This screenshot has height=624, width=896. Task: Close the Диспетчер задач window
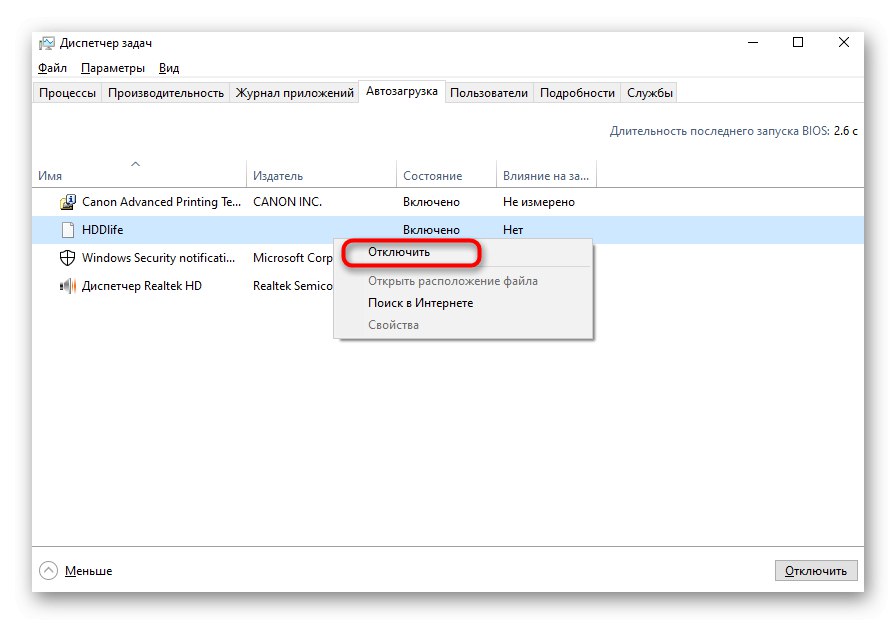(x=843, y=43)
